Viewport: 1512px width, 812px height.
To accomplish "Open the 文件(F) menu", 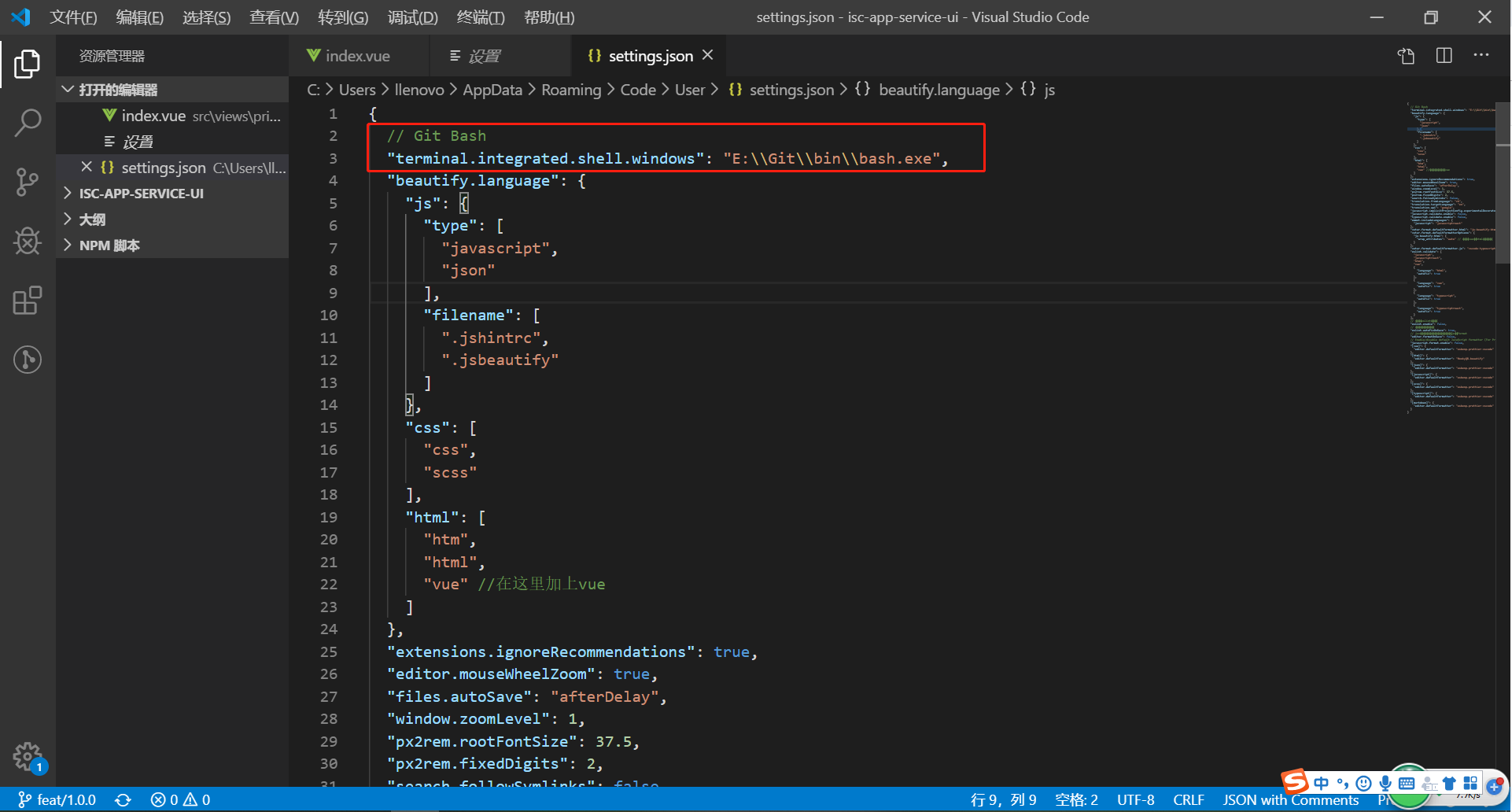I will click(x=72, y=17).
